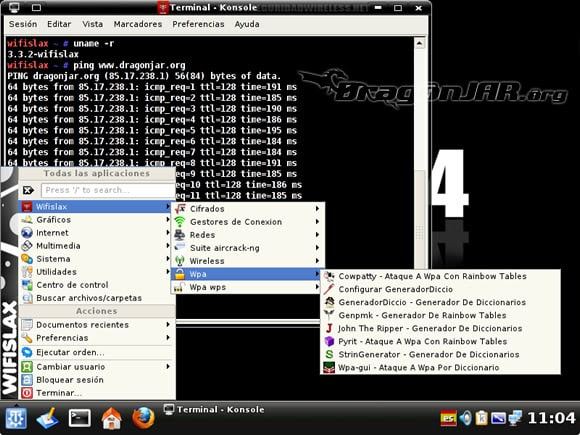The height and width of the screenshot is (435, 580).
Task: Expand the Wireless submenu arrow
Action: pyautogui.click(x=317, y=261)
